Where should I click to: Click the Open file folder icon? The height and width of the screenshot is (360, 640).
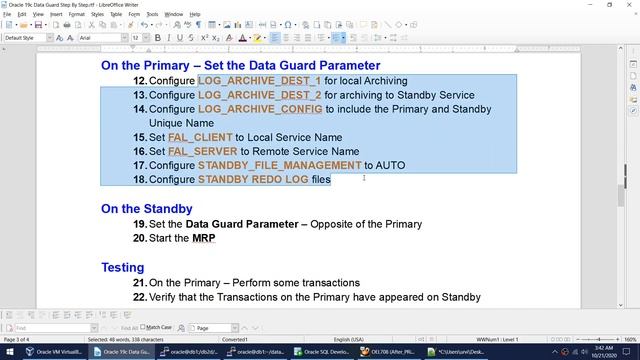[24, 25]
